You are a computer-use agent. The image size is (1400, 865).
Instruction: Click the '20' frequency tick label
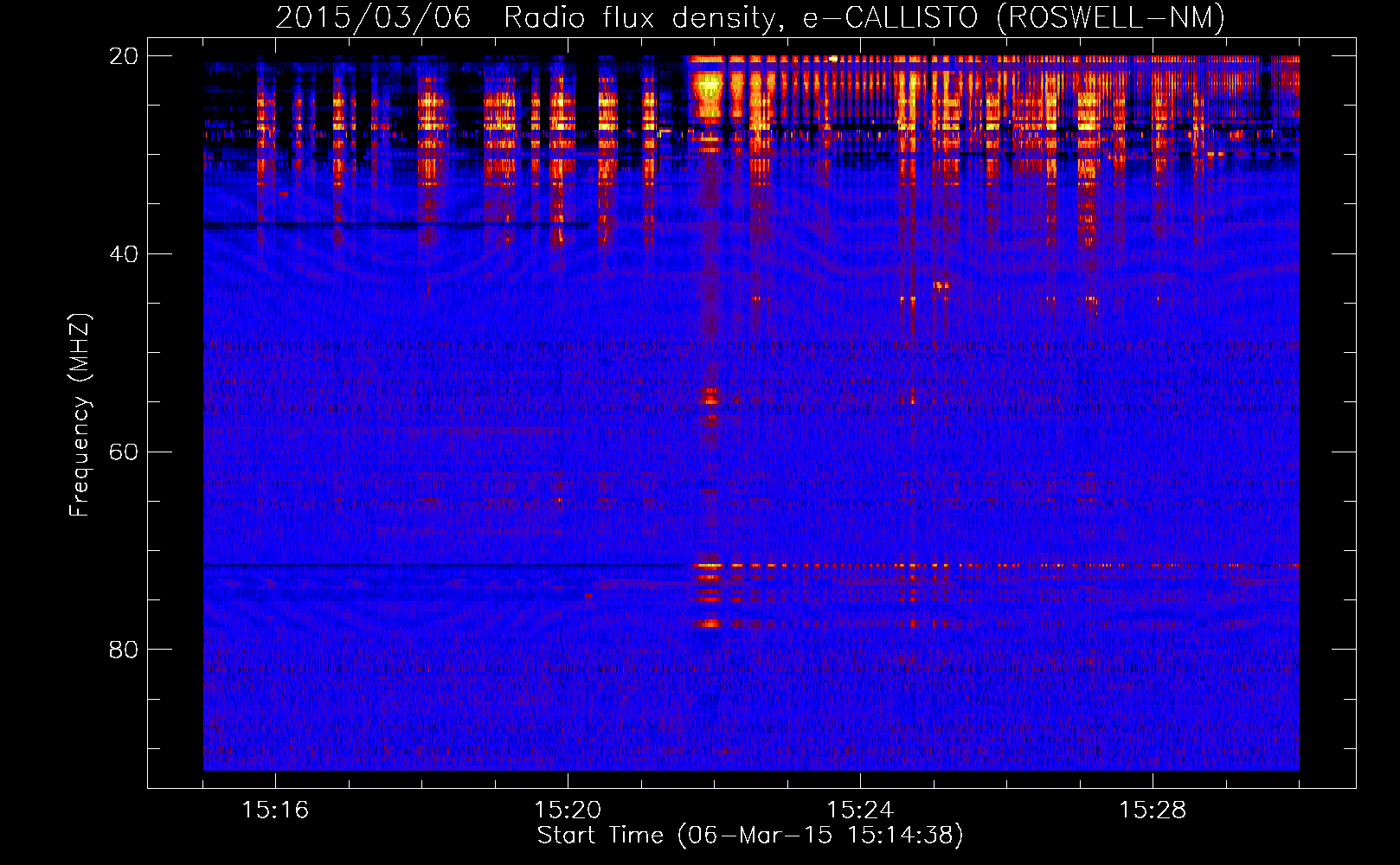pos(123,56)
